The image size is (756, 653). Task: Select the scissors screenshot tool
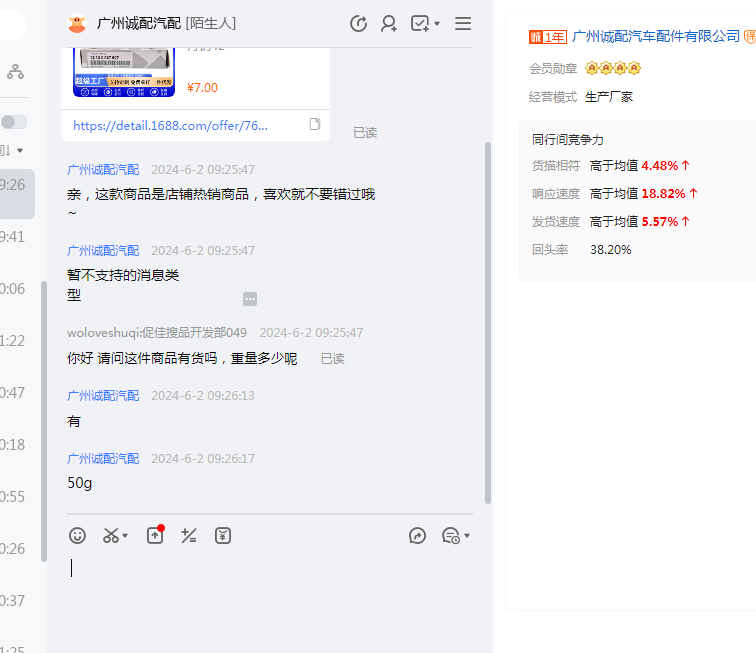(x=111, y=536)
